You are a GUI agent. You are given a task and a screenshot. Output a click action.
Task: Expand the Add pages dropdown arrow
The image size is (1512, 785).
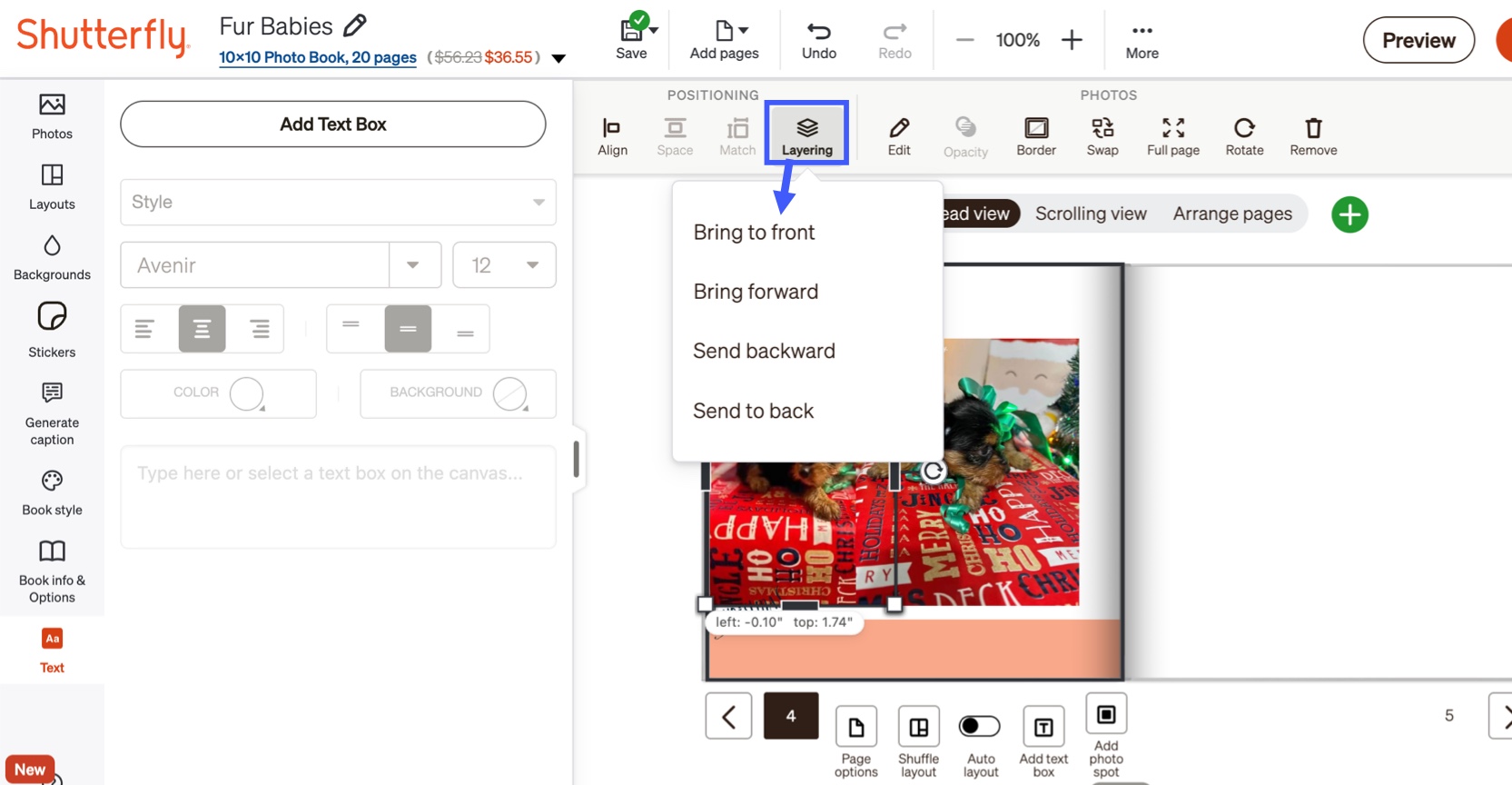[x=744, y=30]
